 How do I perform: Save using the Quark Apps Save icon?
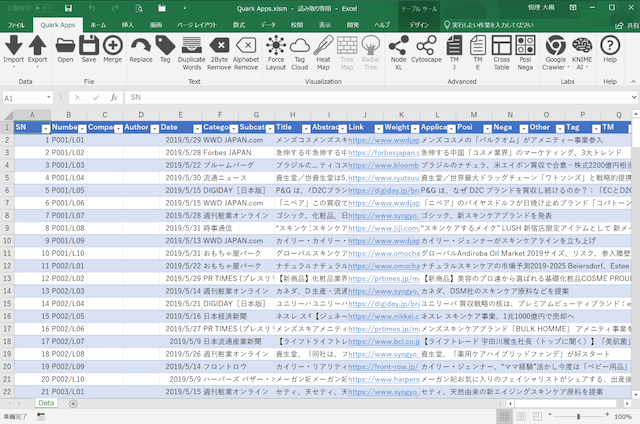(89, 45)
